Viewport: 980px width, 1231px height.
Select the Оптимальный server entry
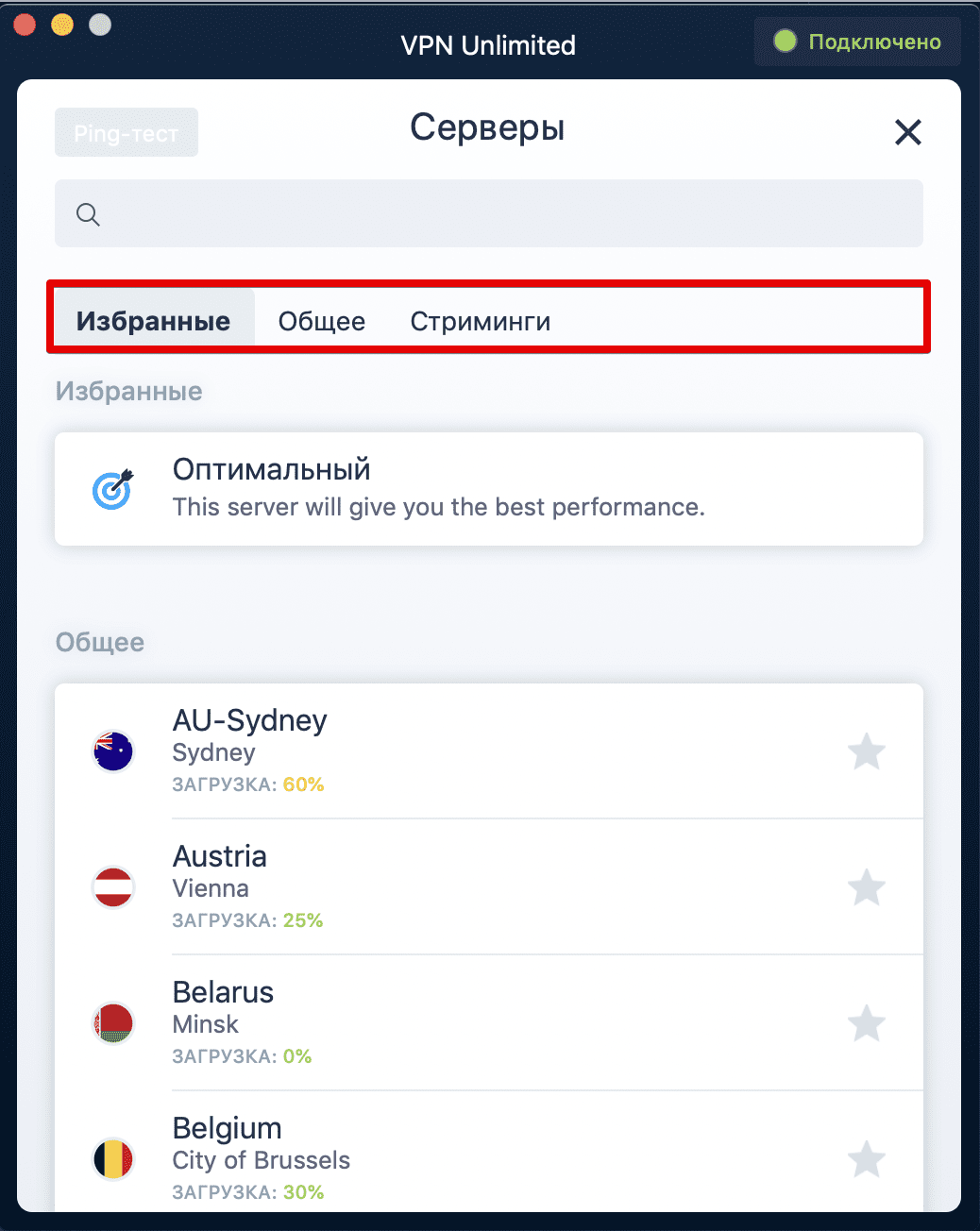(488, 489)
